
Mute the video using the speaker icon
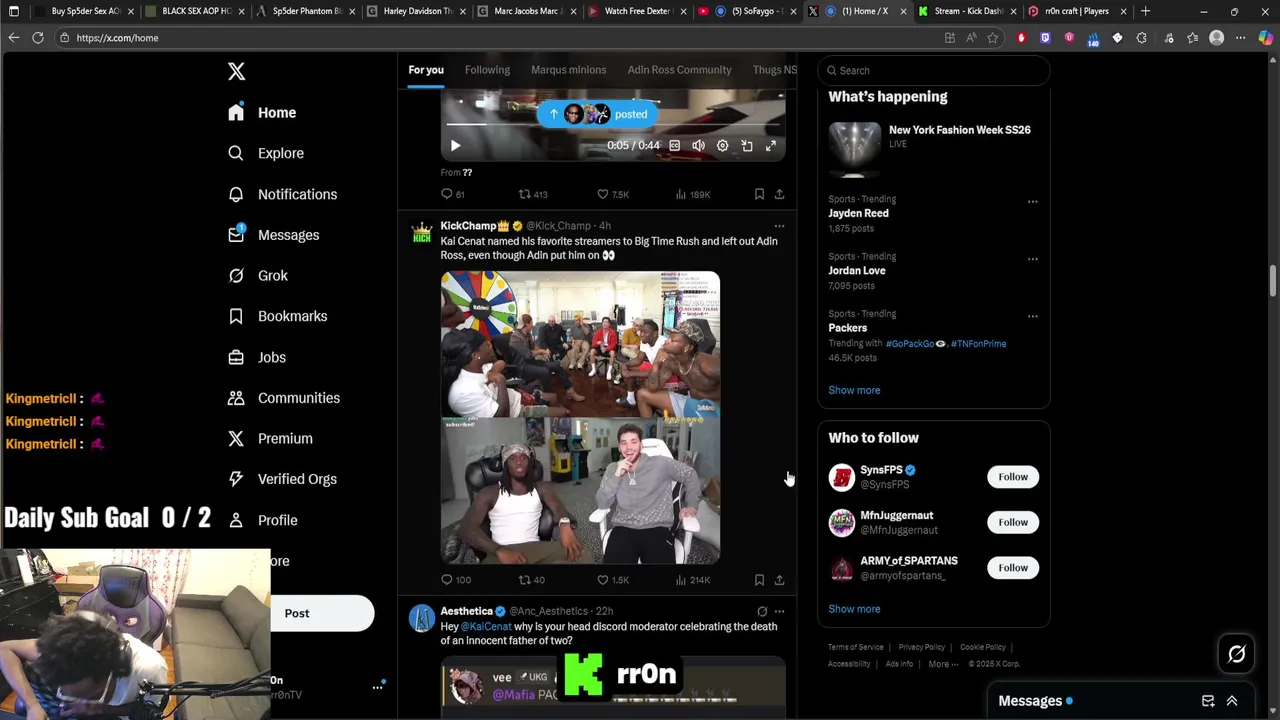tap(698, 146)
